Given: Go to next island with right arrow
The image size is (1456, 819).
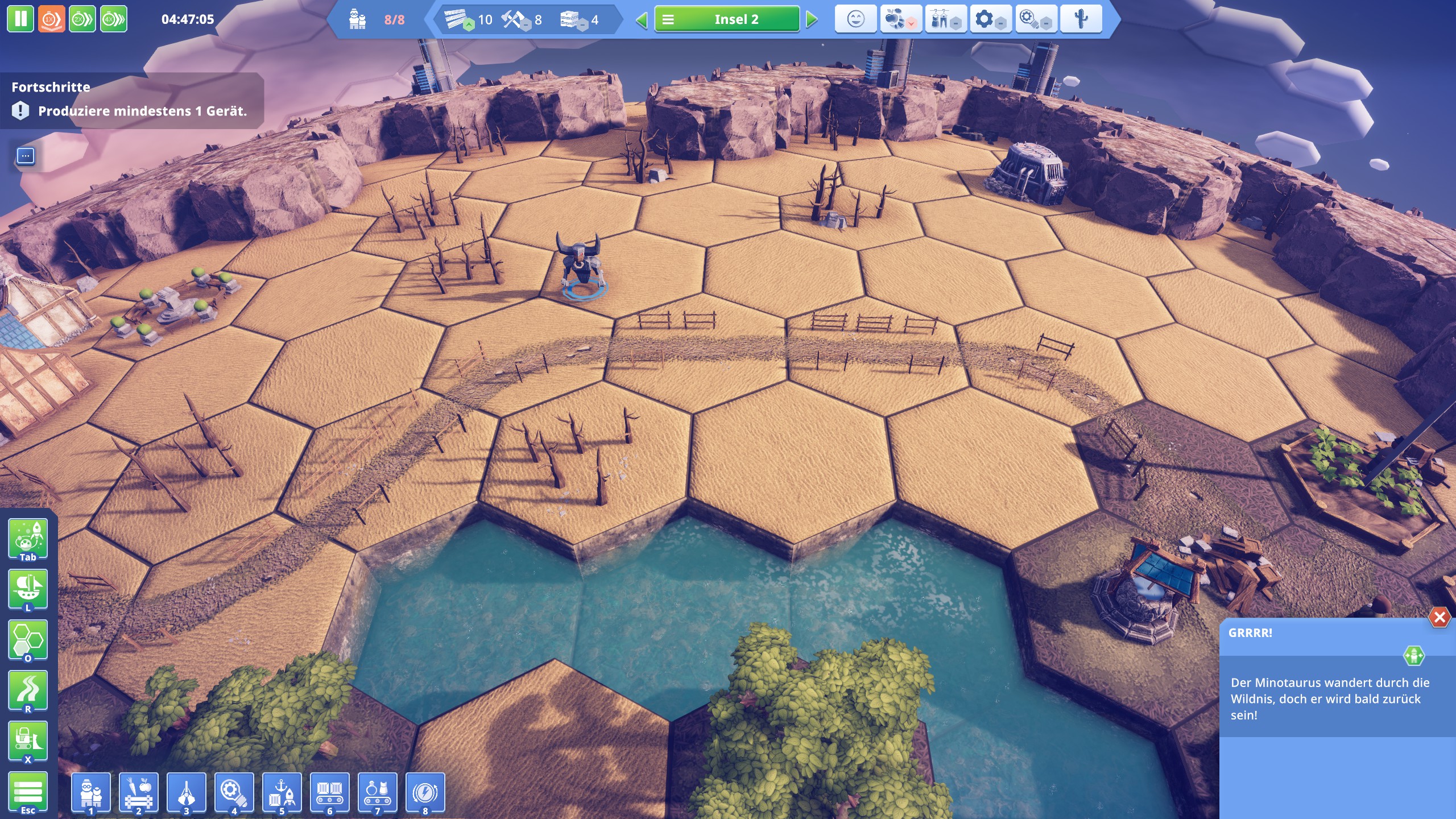Looking at the screenshot, I should click(812, 20).
